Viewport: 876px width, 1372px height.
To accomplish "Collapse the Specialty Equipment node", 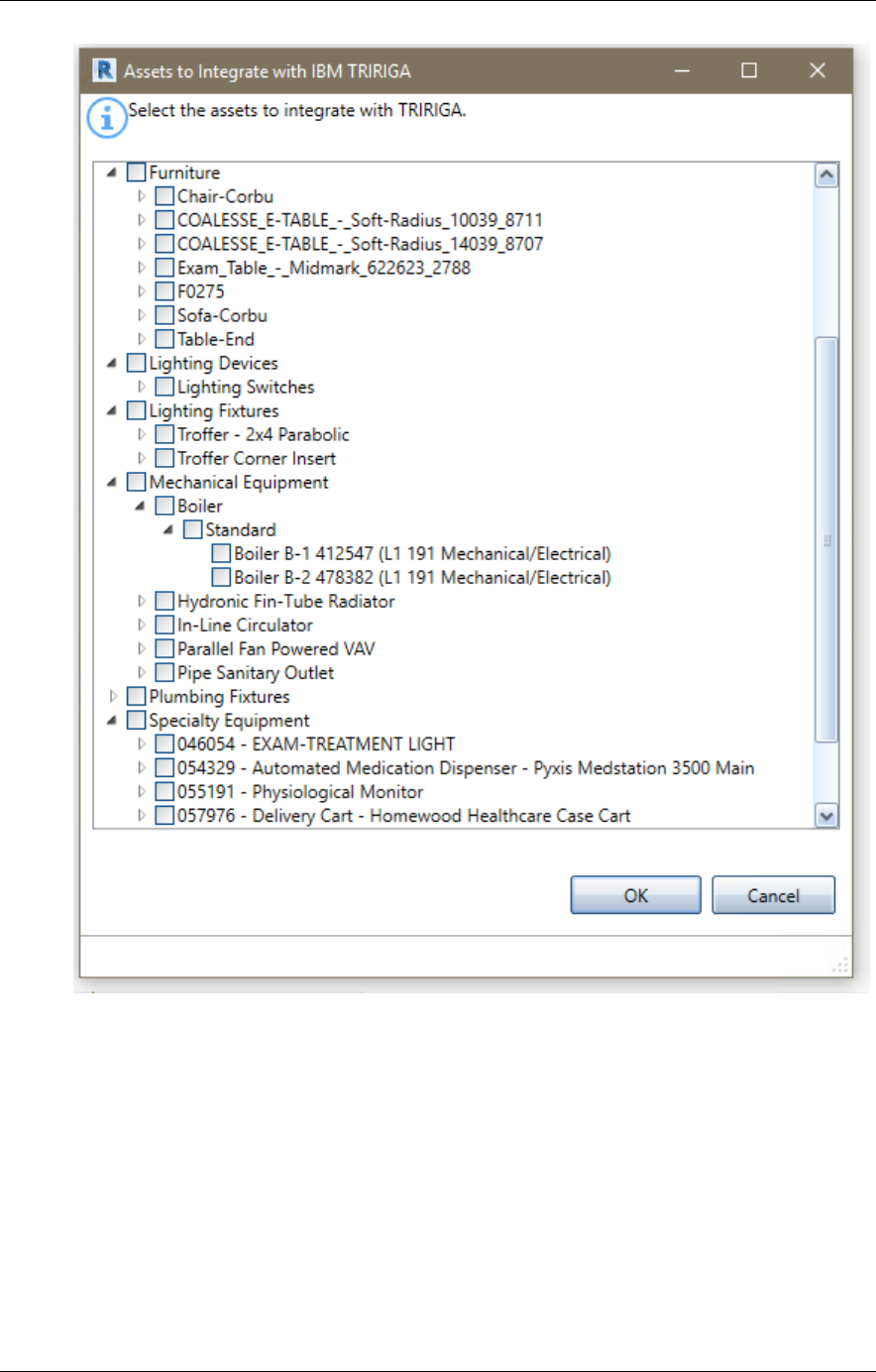I will (x=113, y=720).
